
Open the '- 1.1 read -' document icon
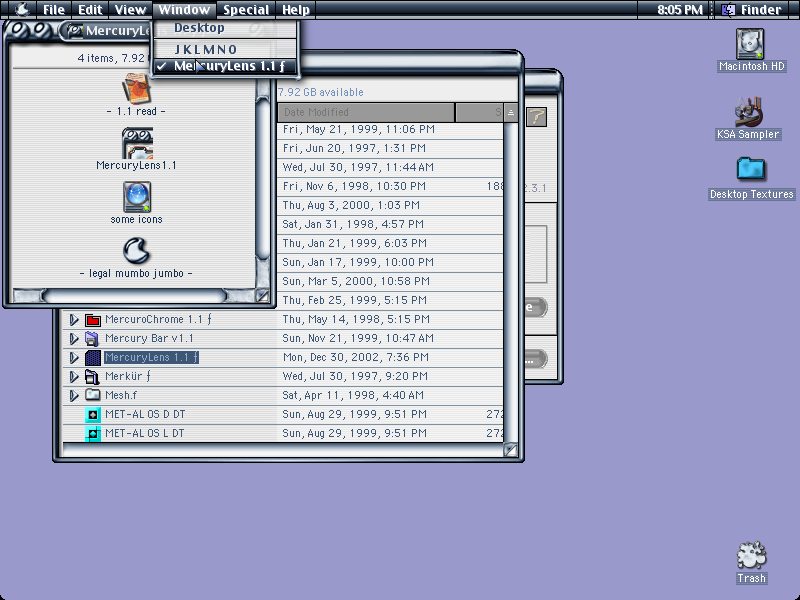[136, 89]
